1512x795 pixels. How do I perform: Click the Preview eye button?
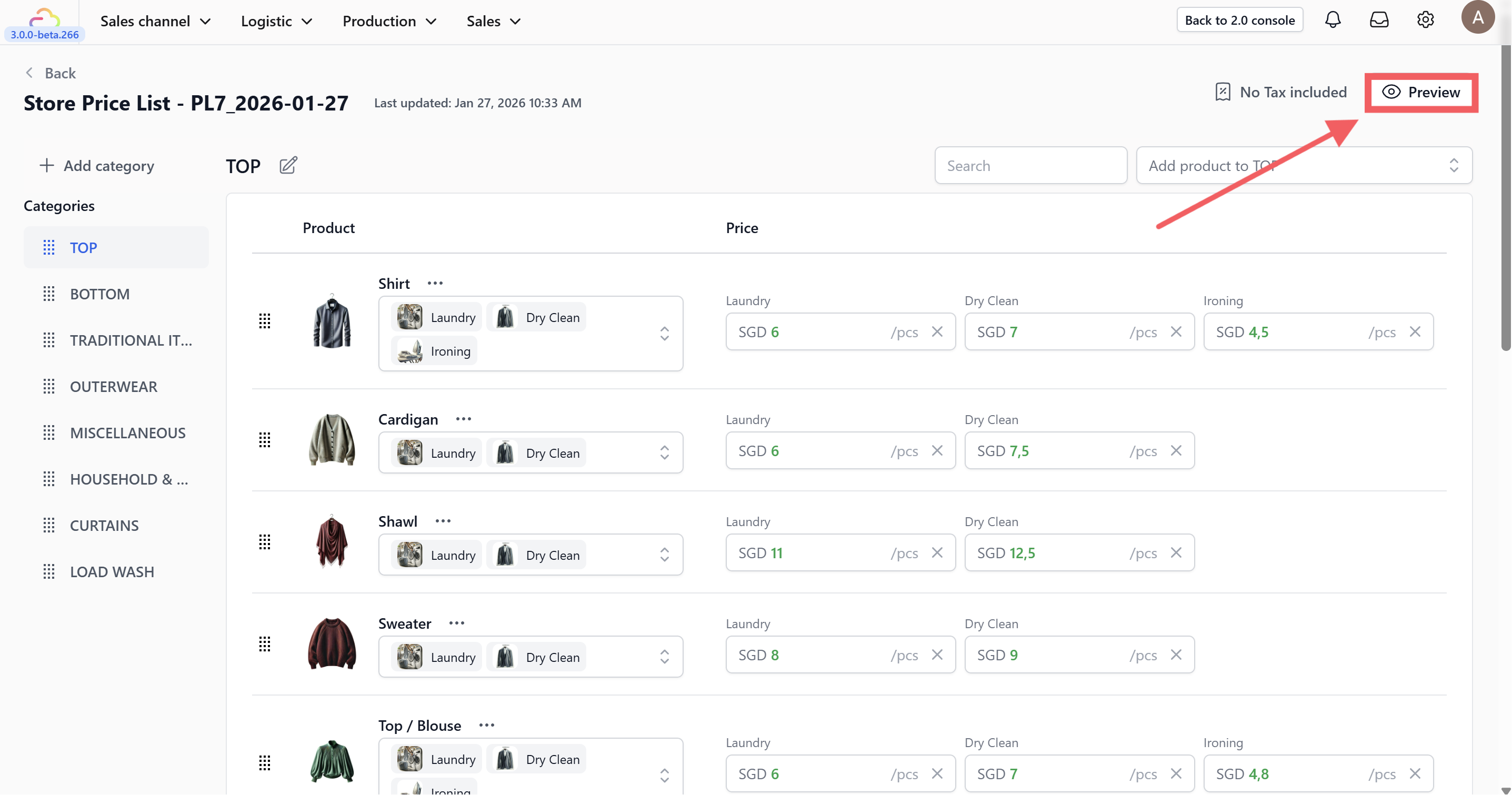1420,92
